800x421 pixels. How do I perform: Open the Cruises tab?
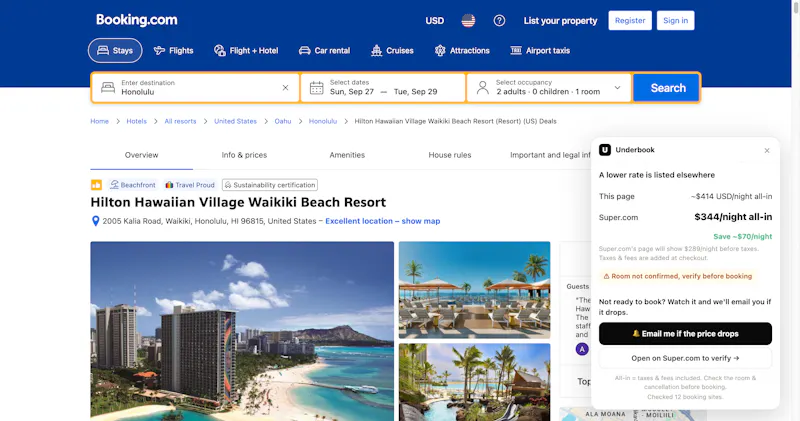[x=392, y=51]
